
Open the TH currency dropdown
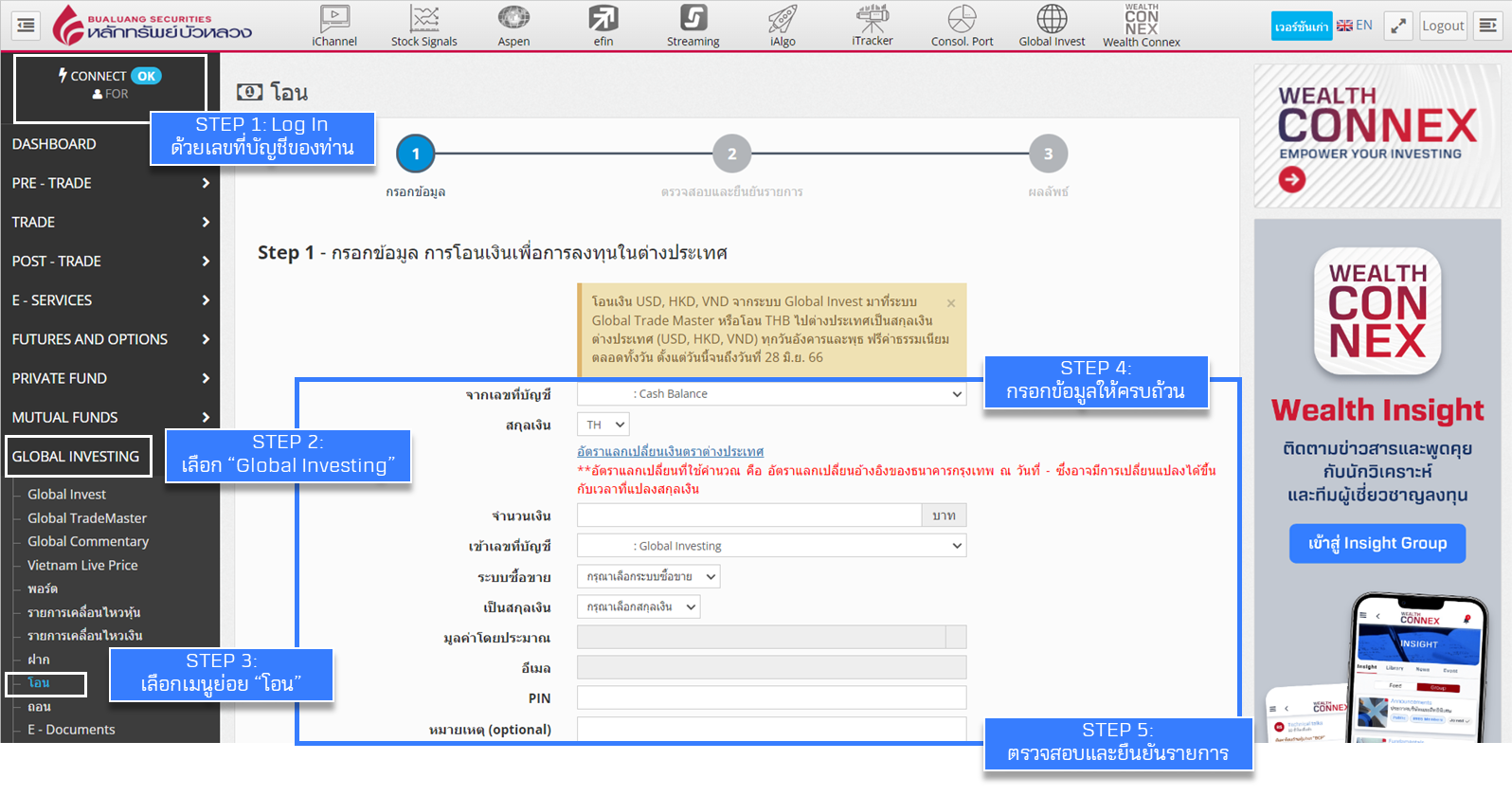603,425
